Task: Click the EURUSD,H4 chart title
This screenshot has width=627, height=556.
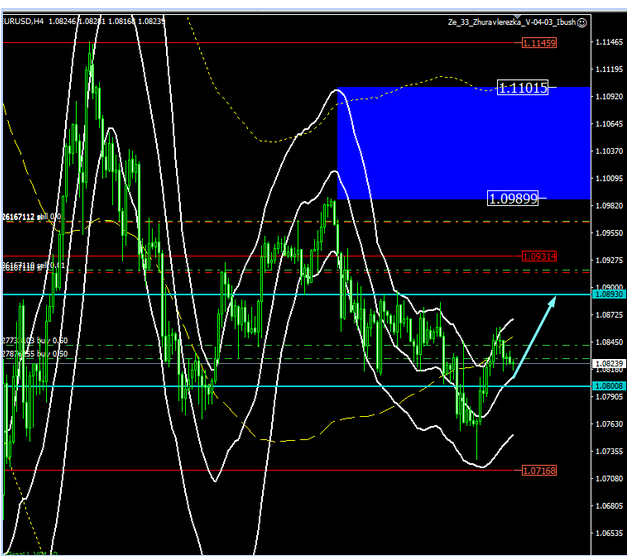Action: pos(22,20)
